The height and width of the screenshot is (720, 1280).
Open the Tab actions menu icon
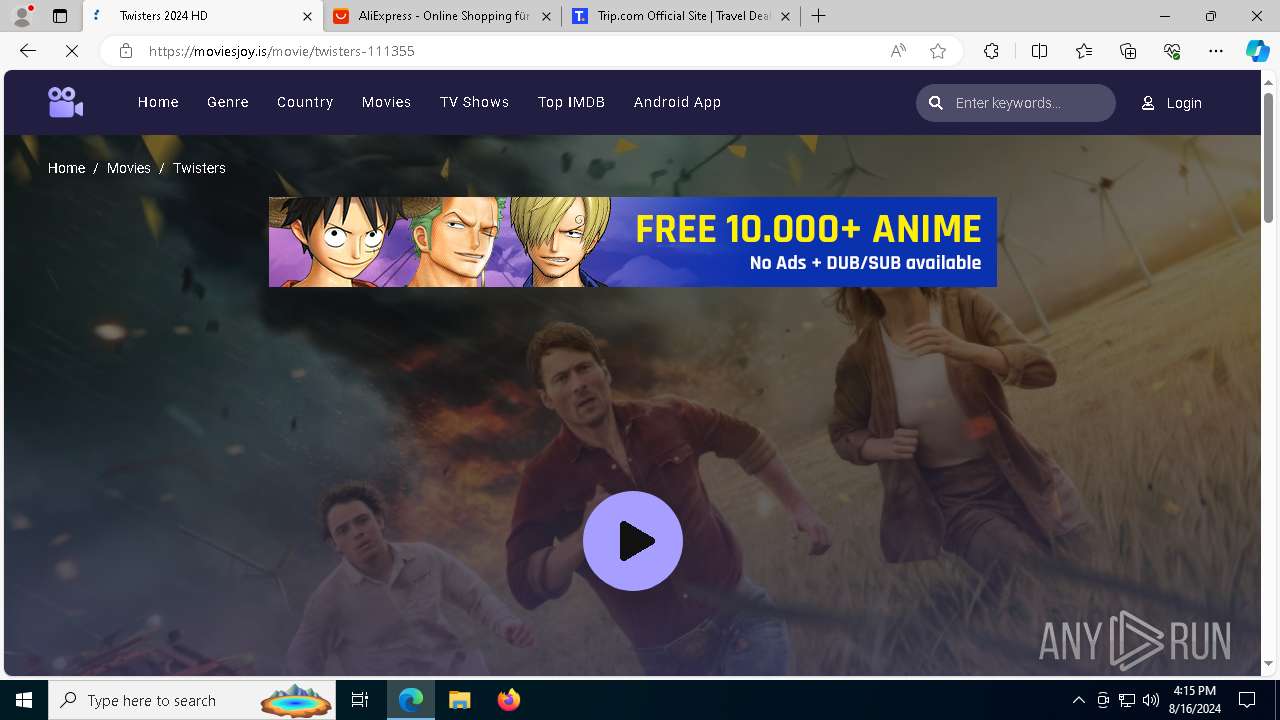click(60, 16)
